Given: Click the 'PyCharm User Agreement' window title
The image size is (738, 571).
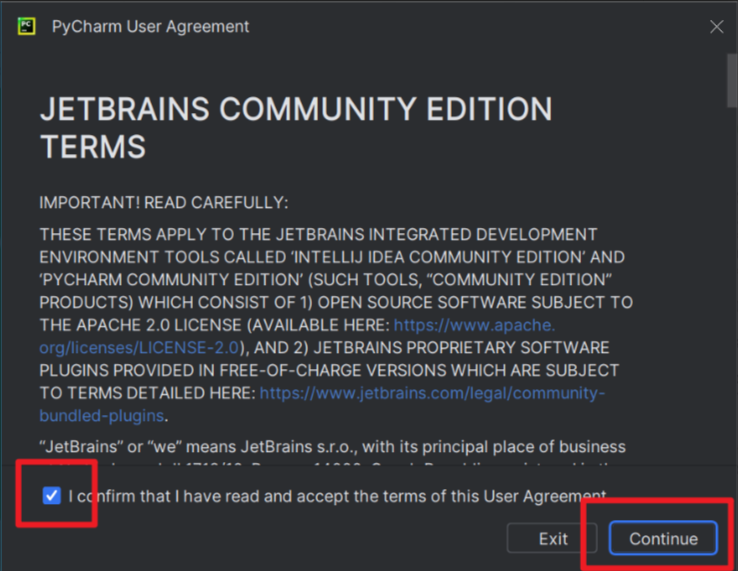Looking at the screenshot, I should pyautogui.click(x=151, y=27).
